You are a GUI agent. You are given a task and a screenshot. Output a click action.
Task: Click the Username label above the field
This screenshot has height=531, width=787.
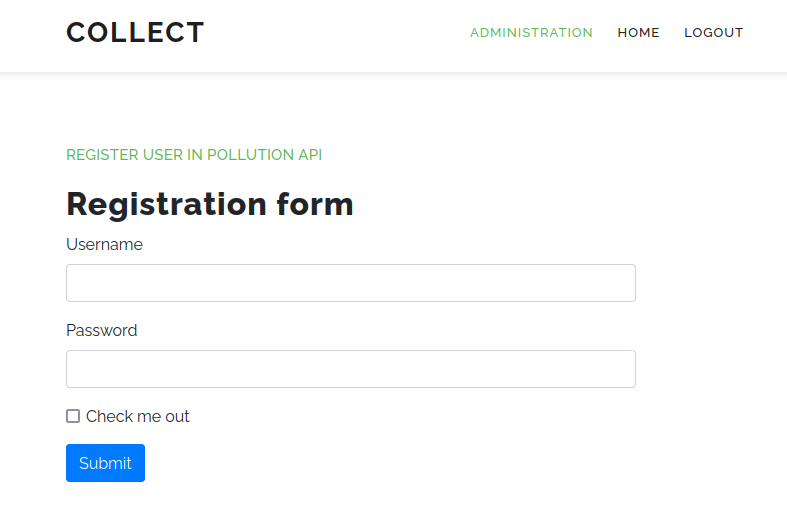tap(104, 244)
